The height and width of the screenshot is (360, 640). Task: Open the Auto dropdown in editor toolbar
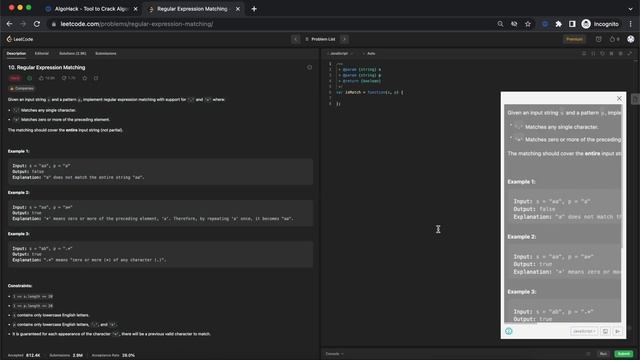click(370, 53)
